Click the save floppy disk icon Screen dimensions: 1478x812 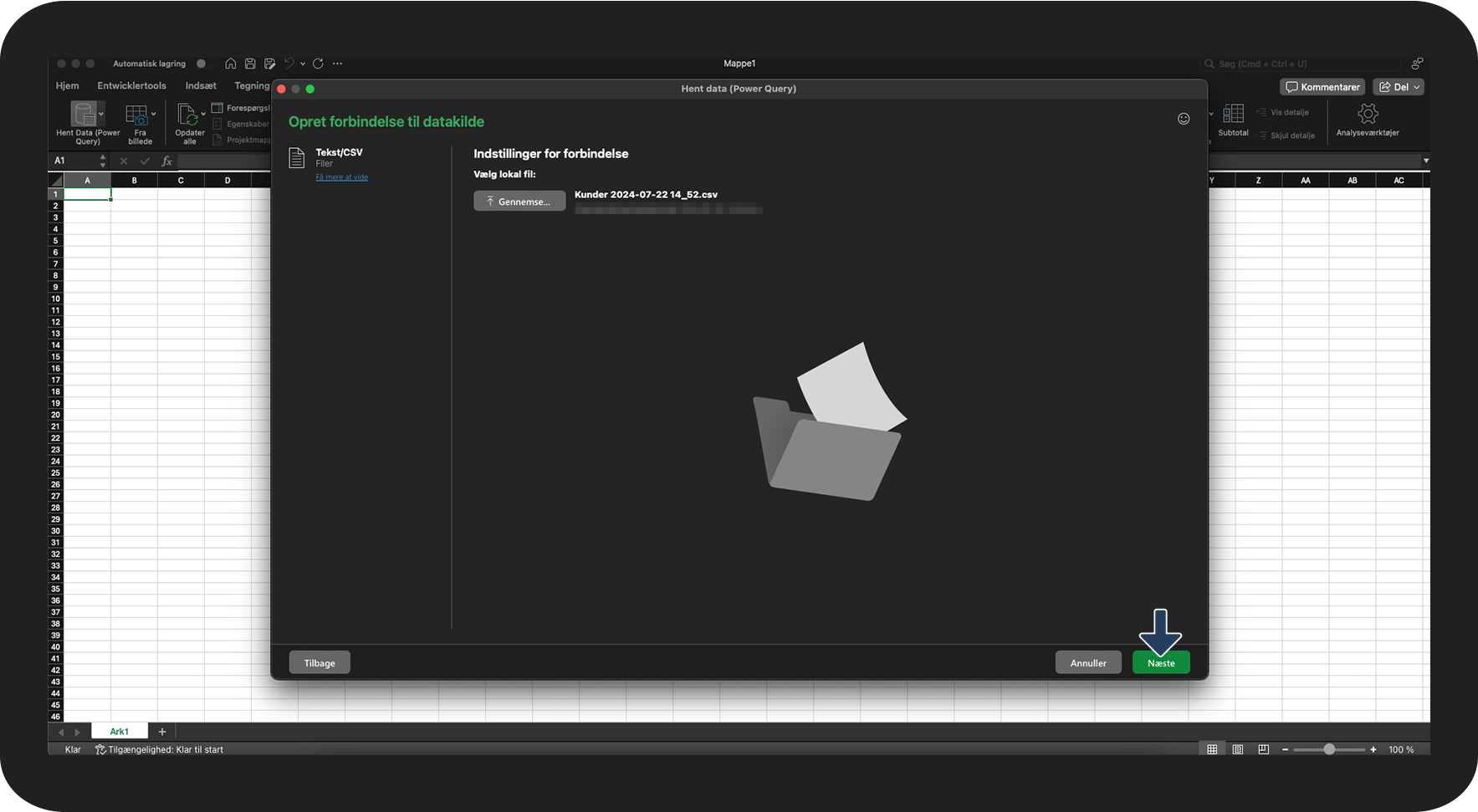coord(249,64)
